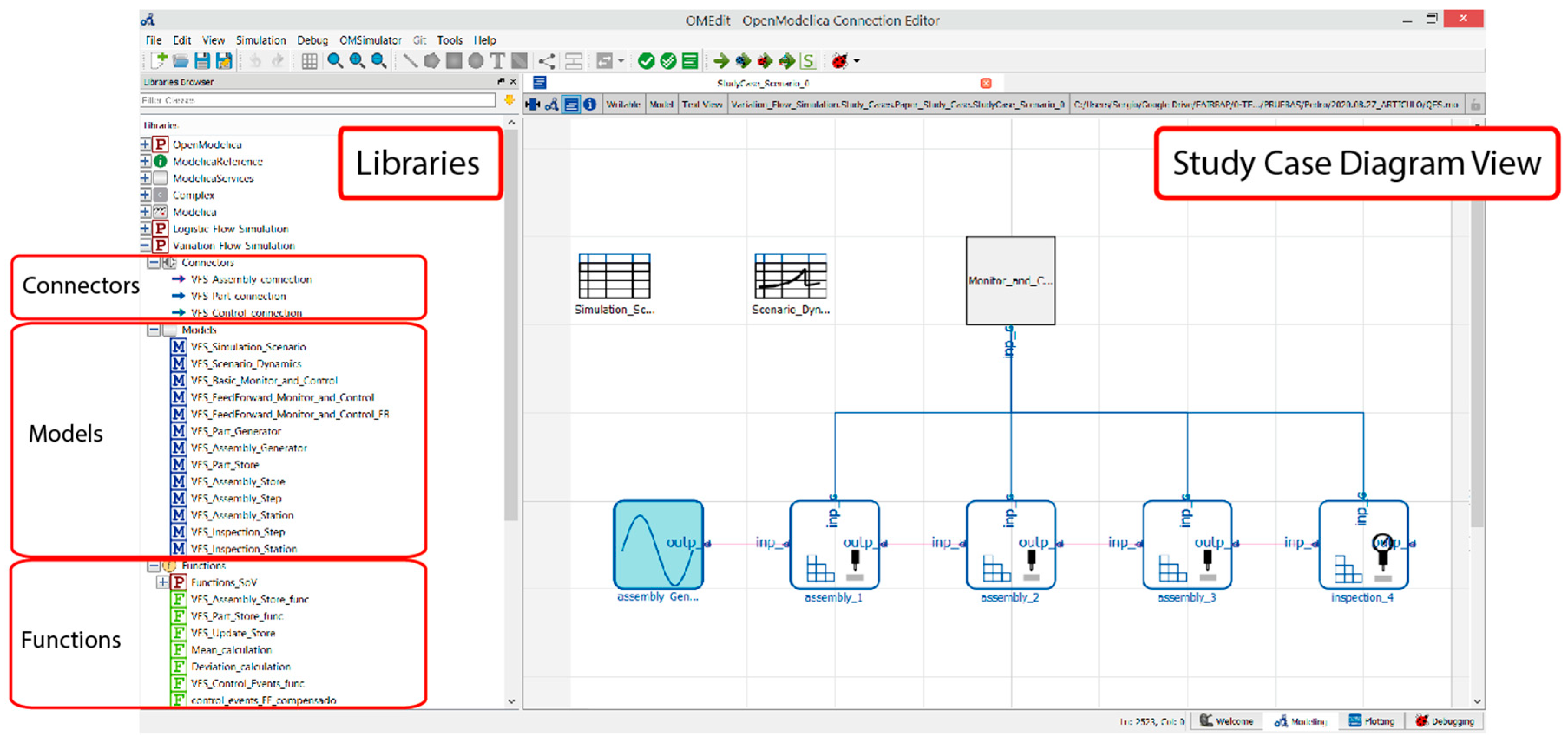Collapse the Models tree node
This screenshot has height=746, width=1568.
[154, 330]
